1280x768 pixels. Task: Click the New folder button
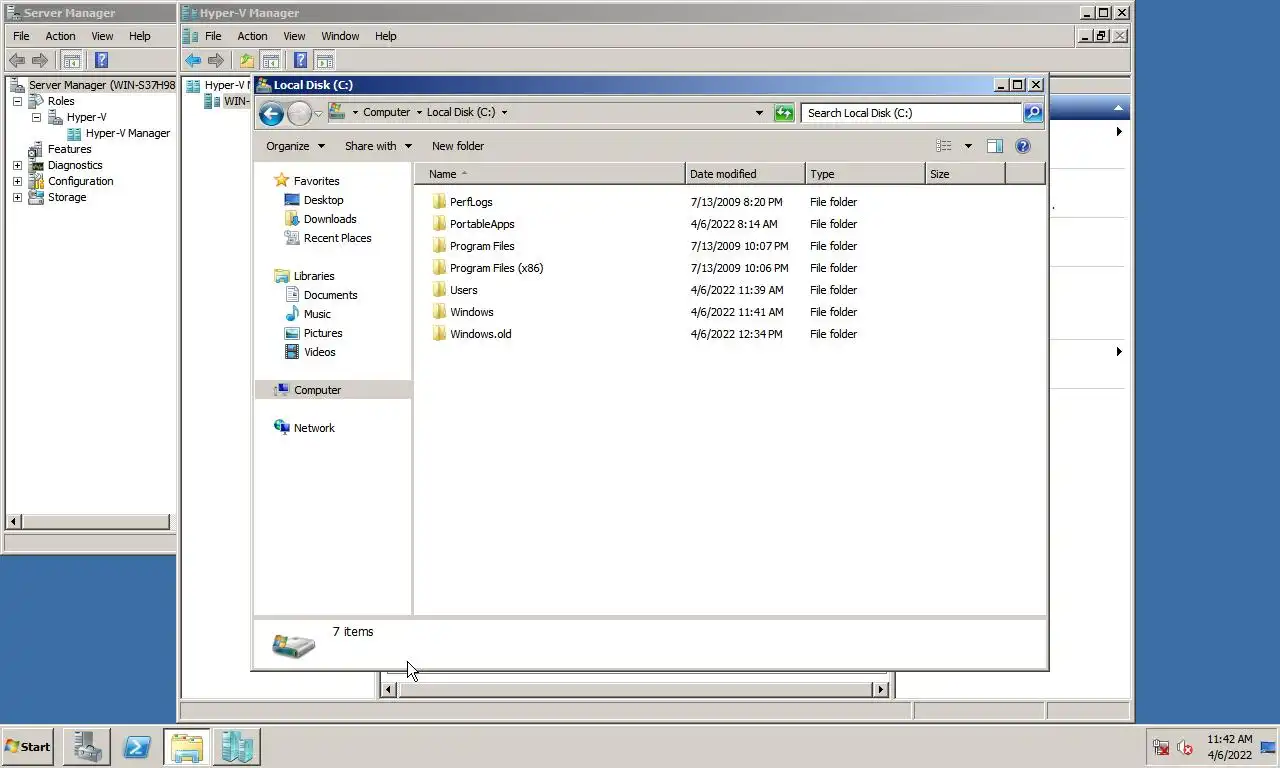tap(458, 146)
